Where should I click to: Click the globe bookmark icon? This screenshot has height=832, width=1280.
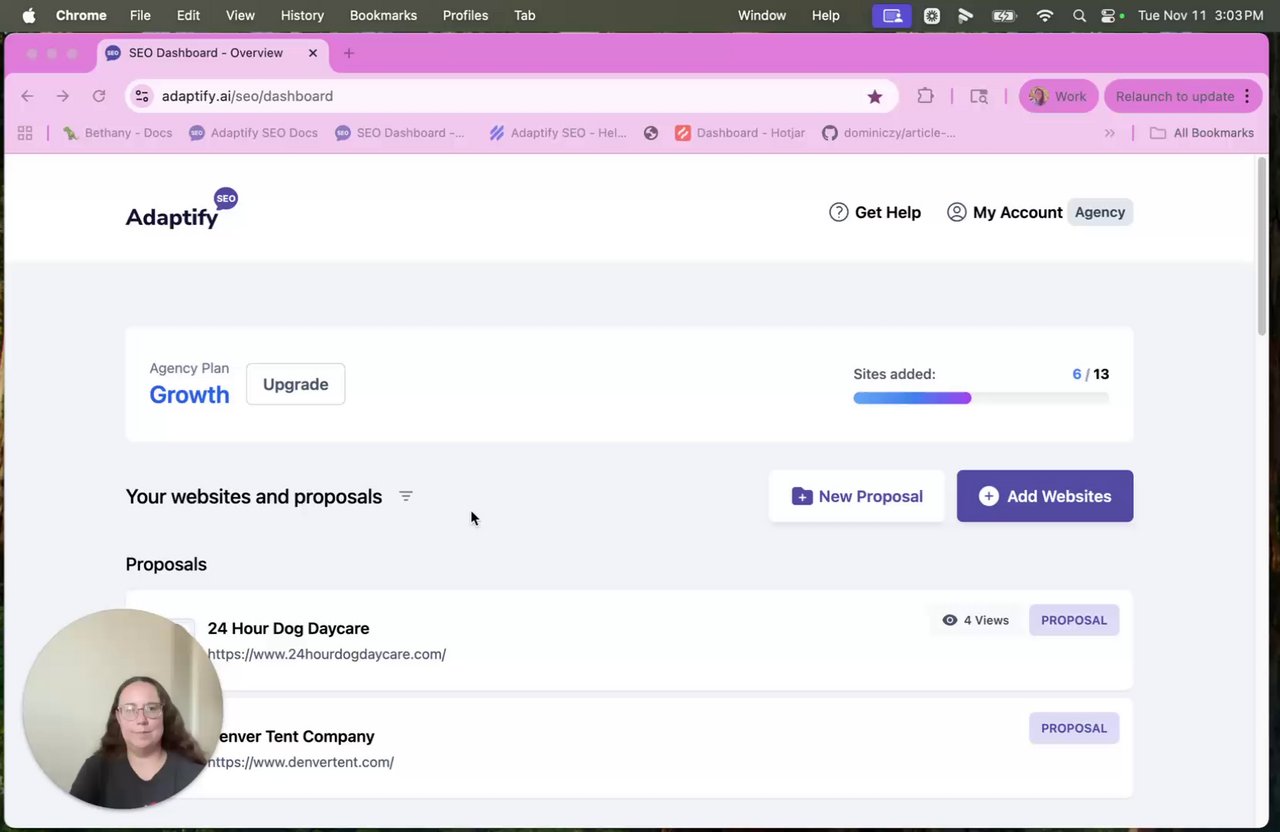[651, 133]
